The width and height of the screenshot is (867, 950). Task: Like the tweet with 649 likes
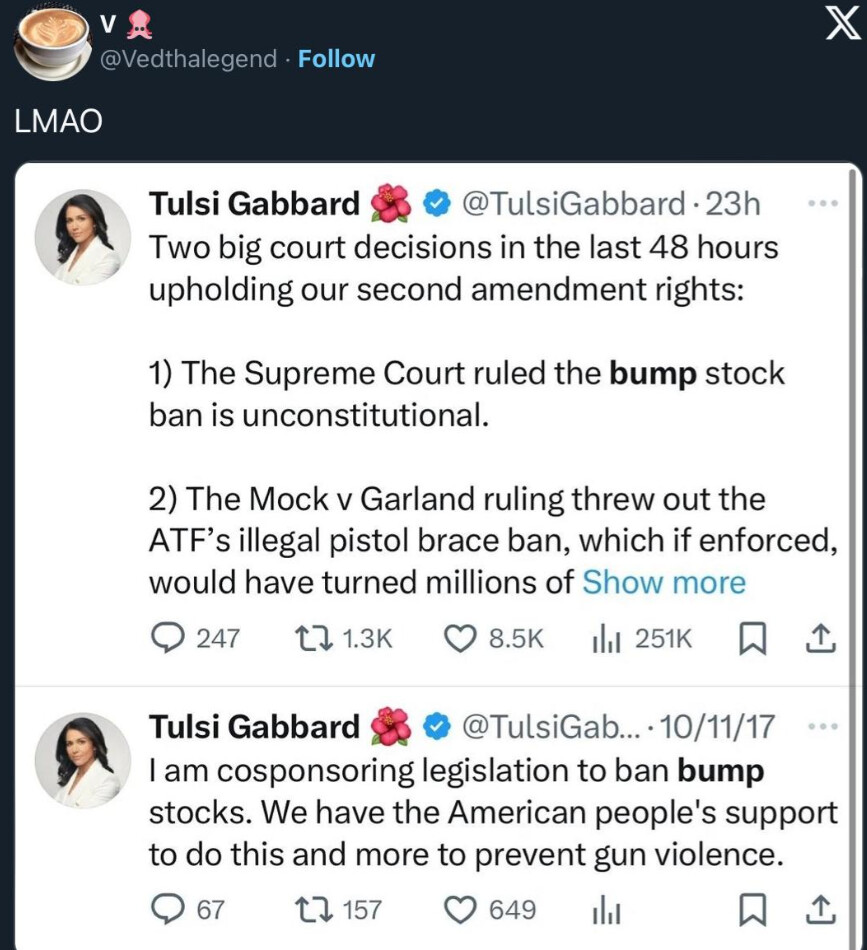(461, 909)
